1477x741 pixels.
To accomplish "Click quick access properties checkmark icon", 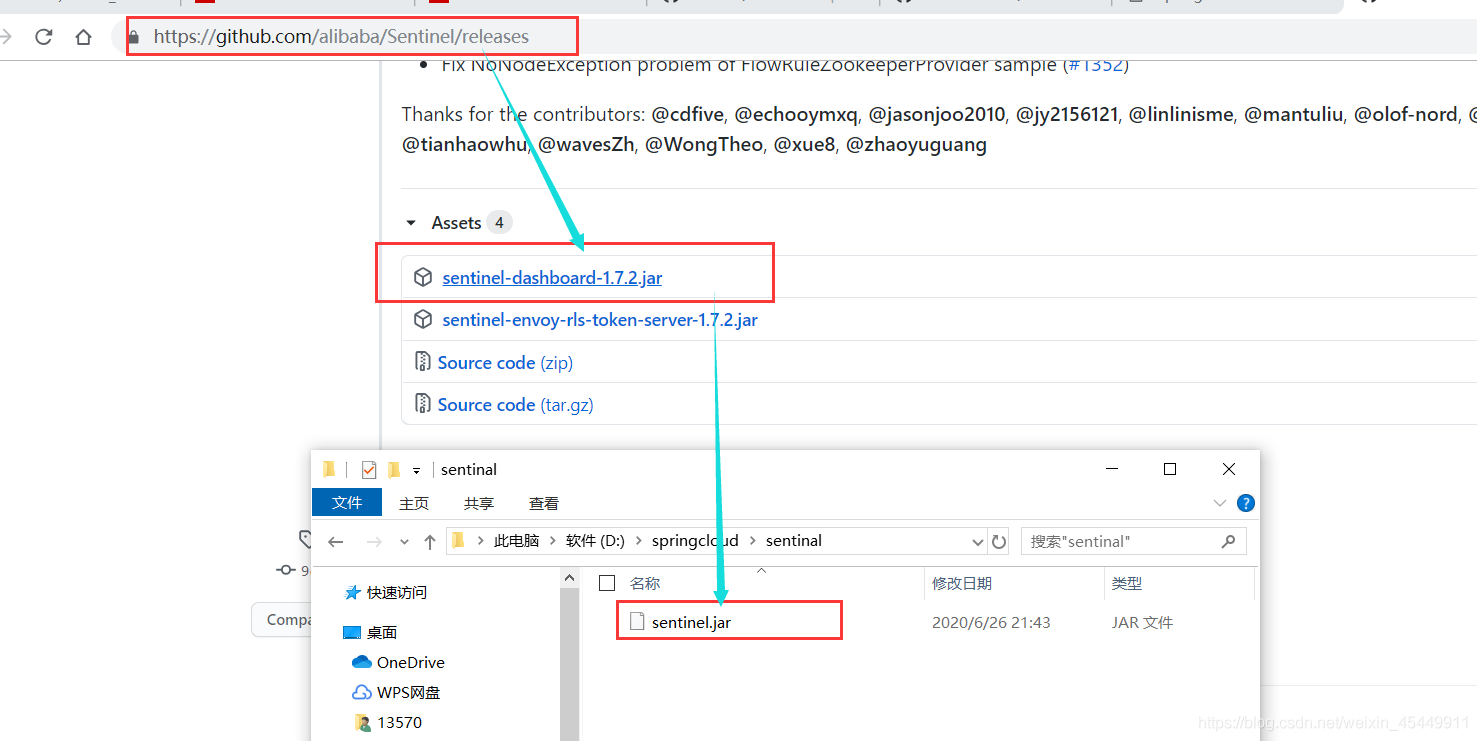I will pyautogui.click(x=368, y=469).
